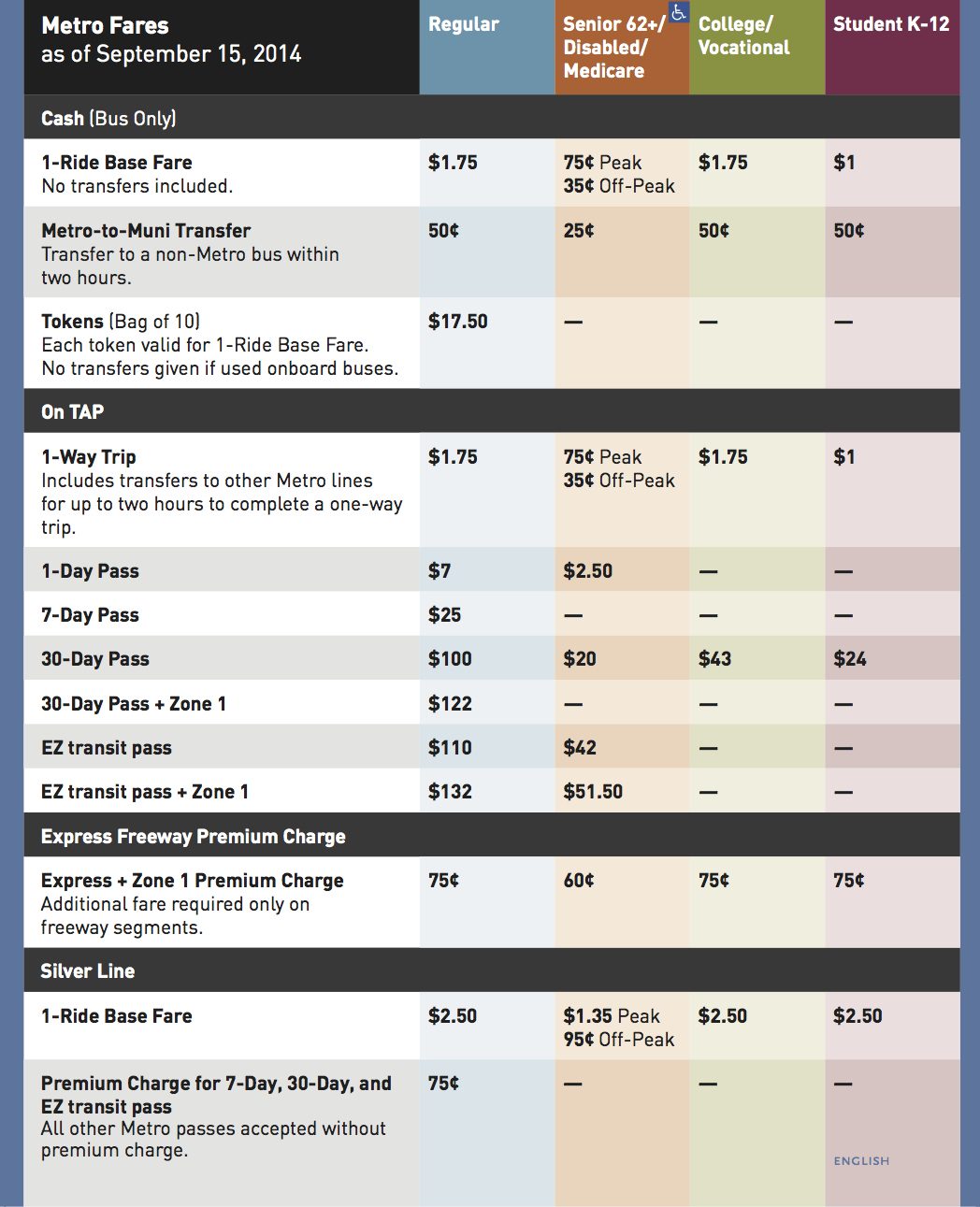
Task: Click the Cash (Bus Only) section header
Action: 108,119
